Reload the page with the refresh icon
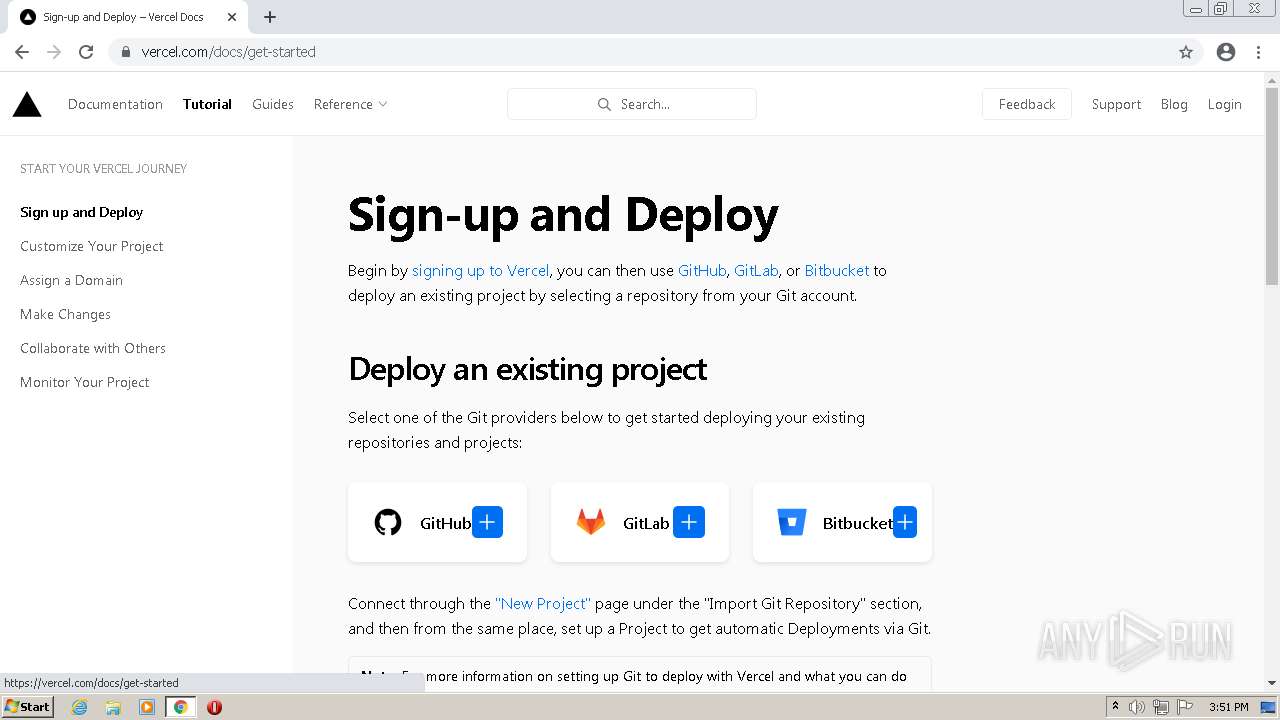The image size is (1280, 720). pyautogui.click(x=86, y=52)
